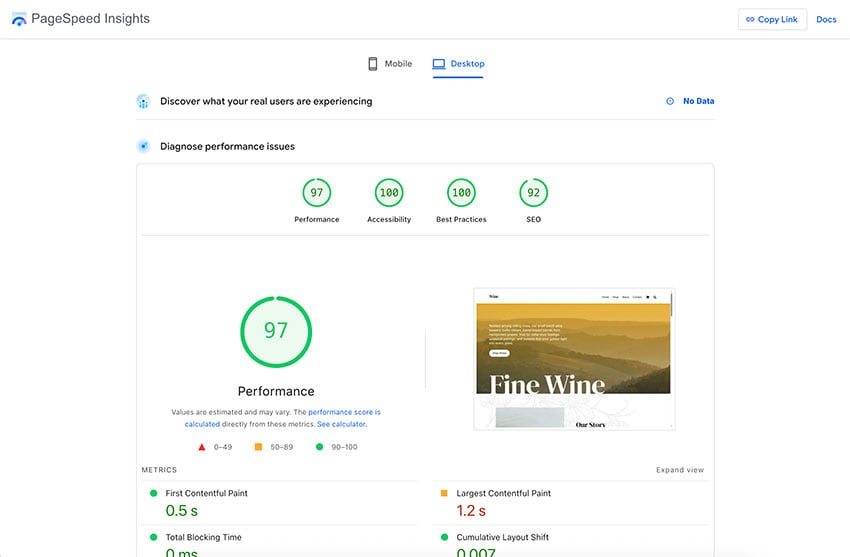Click the info icon beside No Data

pyautogui.click(x=670, y=101)
